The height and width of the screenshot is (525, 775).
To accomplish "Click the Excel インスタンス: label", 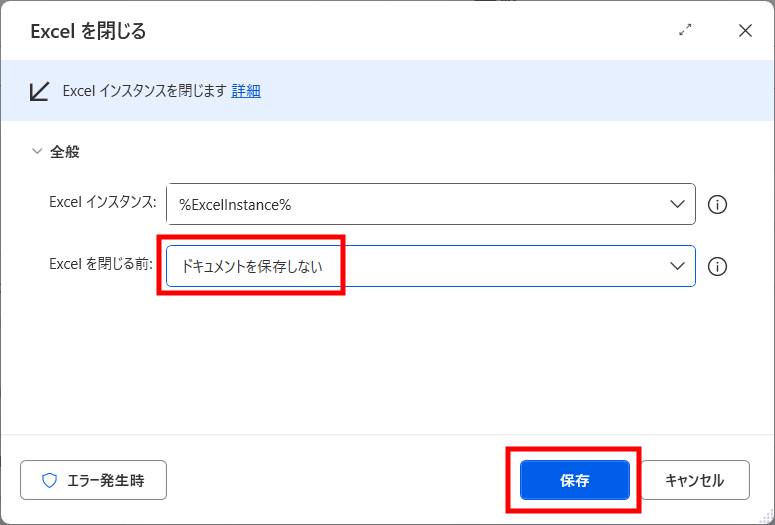I will click(103, 202).
